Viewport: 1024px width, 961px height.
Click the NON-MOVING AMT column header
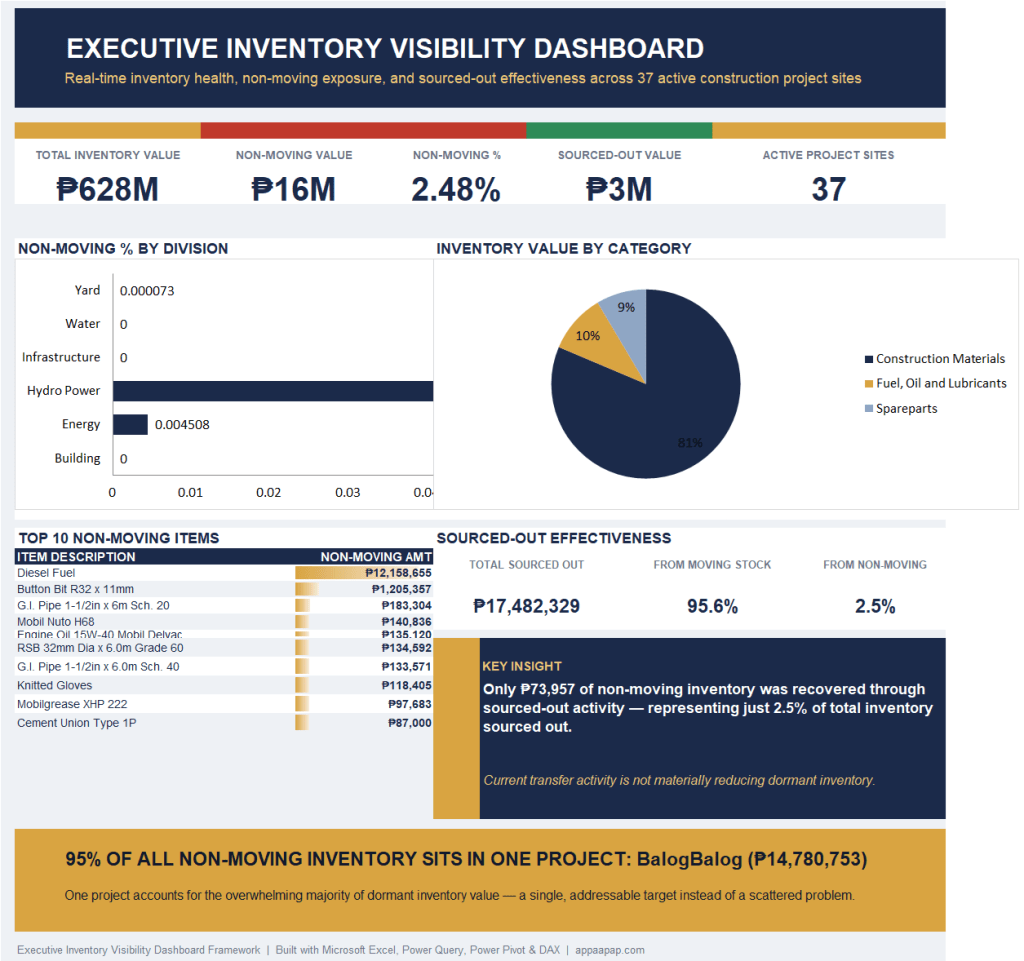(376, 557)
